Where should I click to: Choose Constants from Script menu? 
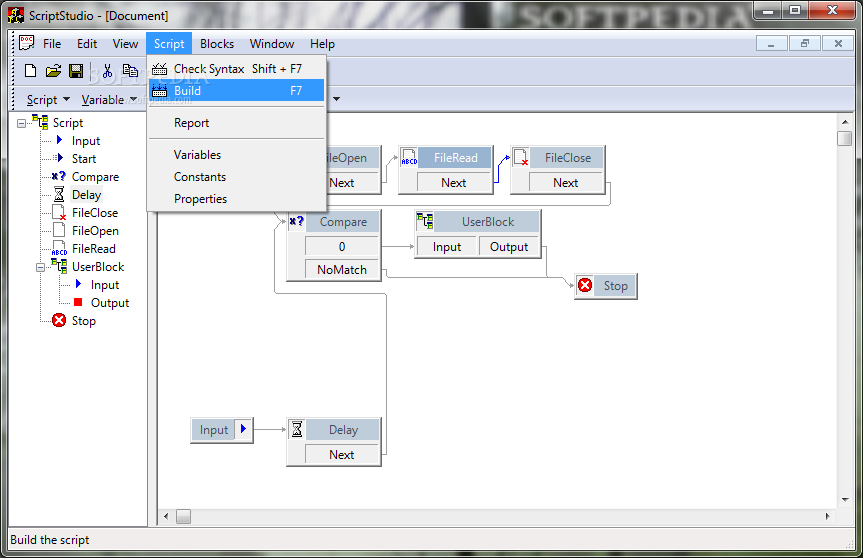237,177
